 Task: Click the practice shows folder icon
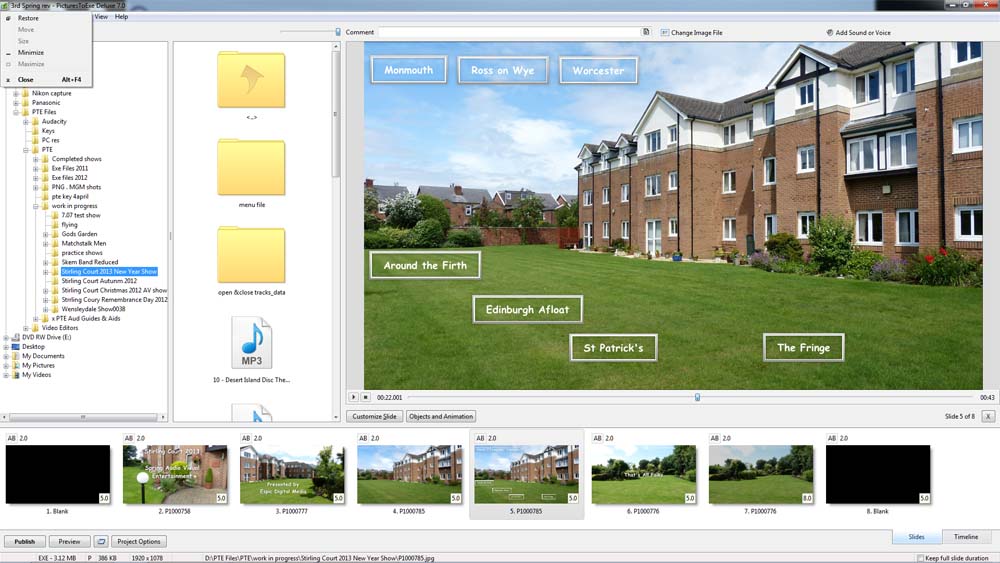(x=55, y=252)
